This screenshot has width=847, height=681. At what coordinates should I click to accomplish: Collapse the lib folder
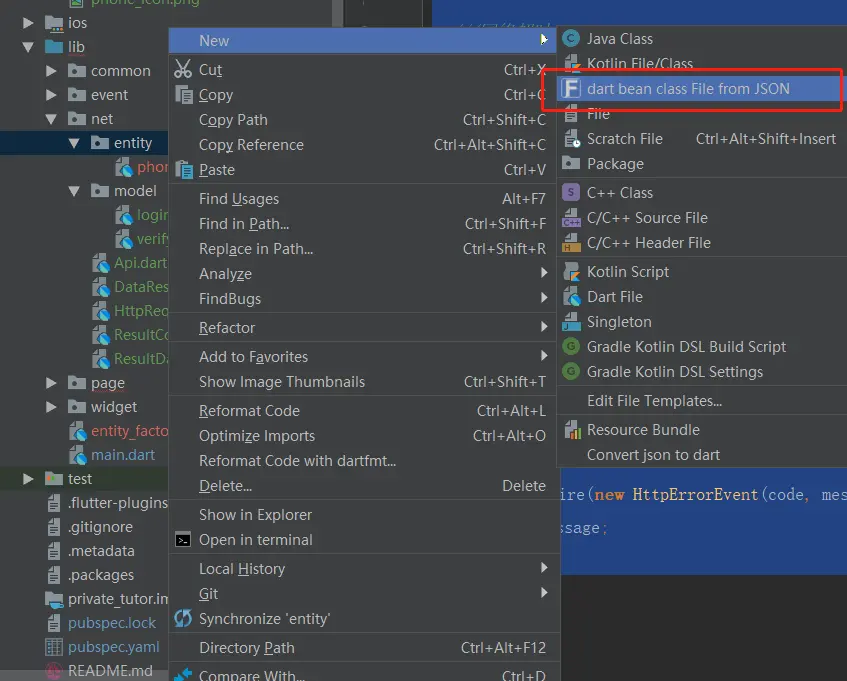28,47
